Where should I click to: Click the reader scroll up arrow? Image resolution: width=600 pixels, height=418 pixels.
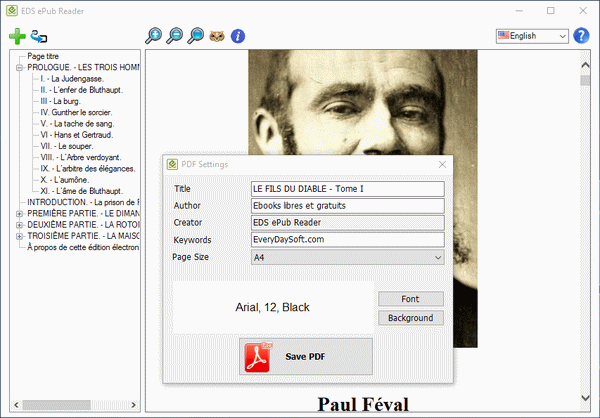tap(585, 65)
